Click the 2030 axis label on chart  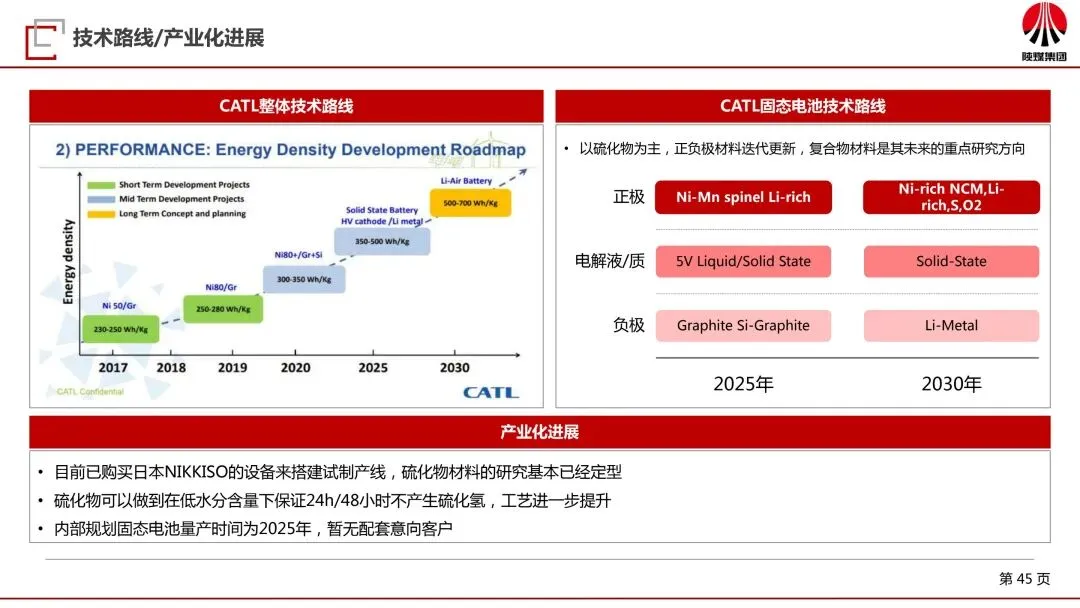tap(455, 368)
